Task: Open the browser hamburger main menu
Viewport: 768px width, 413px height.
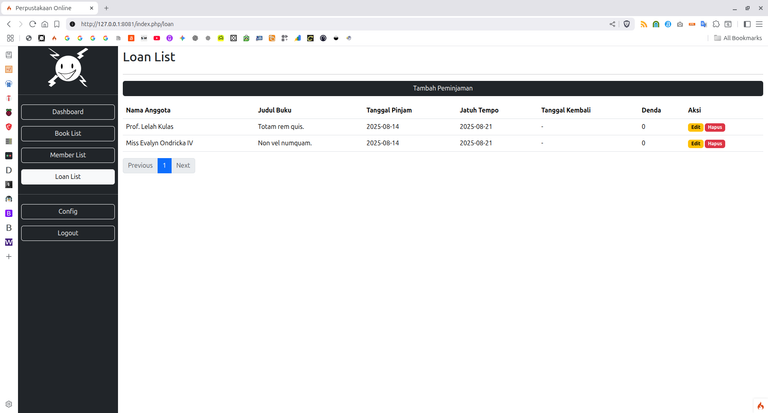Action: pos(759,24)
